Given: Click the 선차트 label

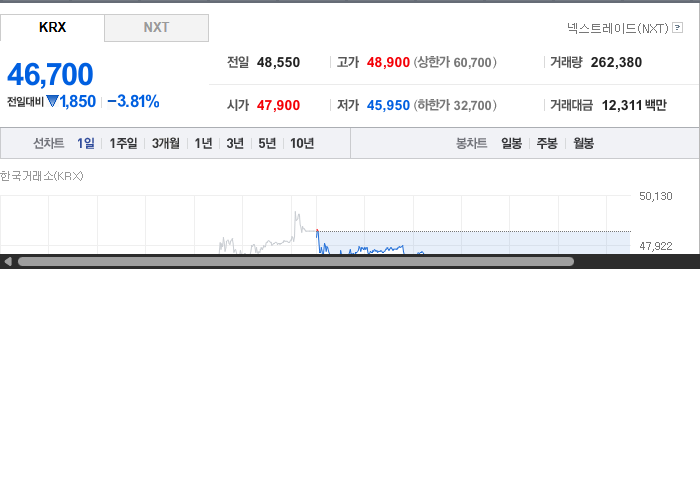Looking at the screenshot, I should coord(49,143).
